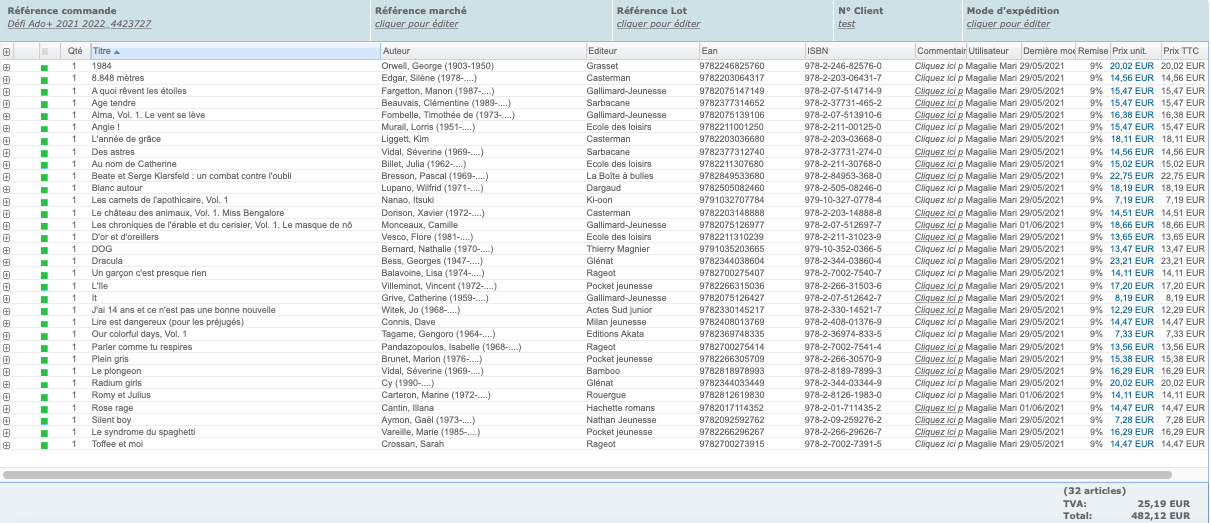Click the green status icon for DOG
1211x523 pixels.
tap(44, 249)
